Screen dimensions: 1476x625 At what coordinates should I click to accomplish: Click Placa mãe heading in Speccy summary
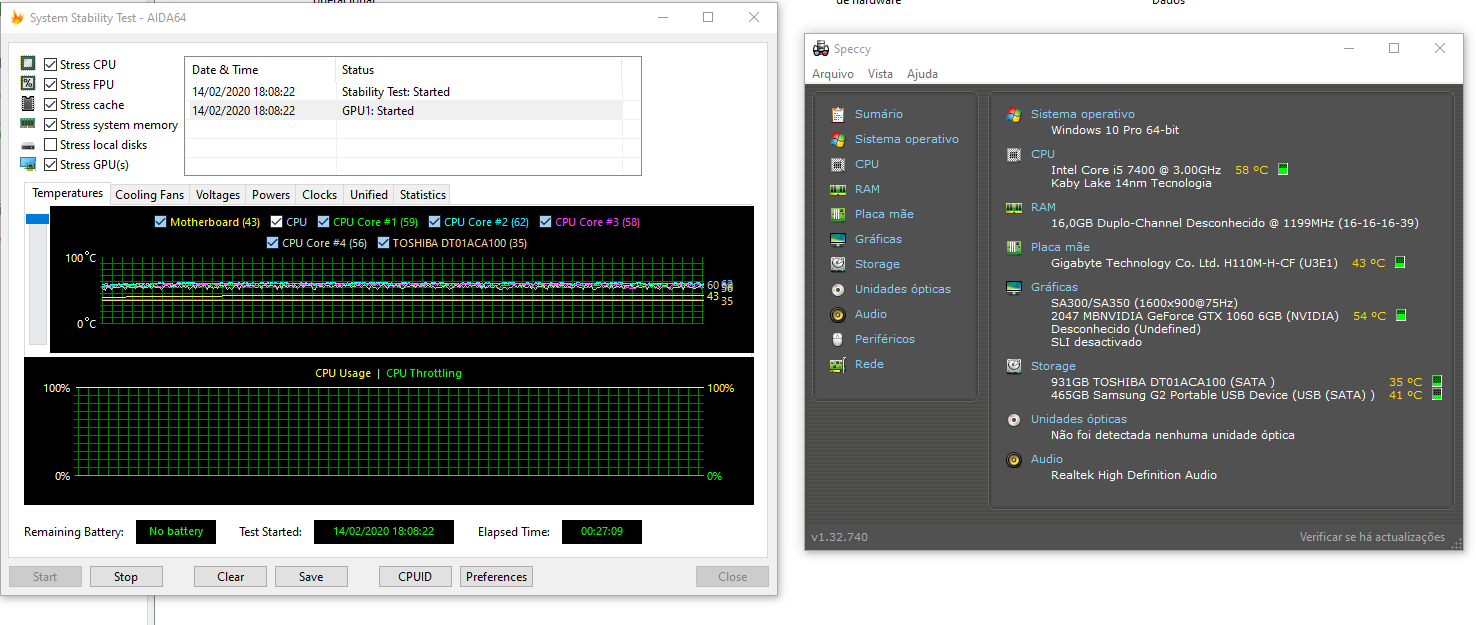(x=1060, y=247)
